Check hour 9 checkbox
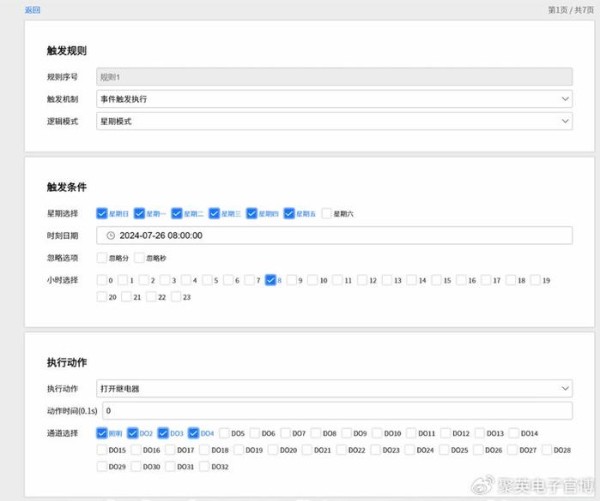Image resolution: width=600 pixels, height=501 pixels. tap(292, 280)
